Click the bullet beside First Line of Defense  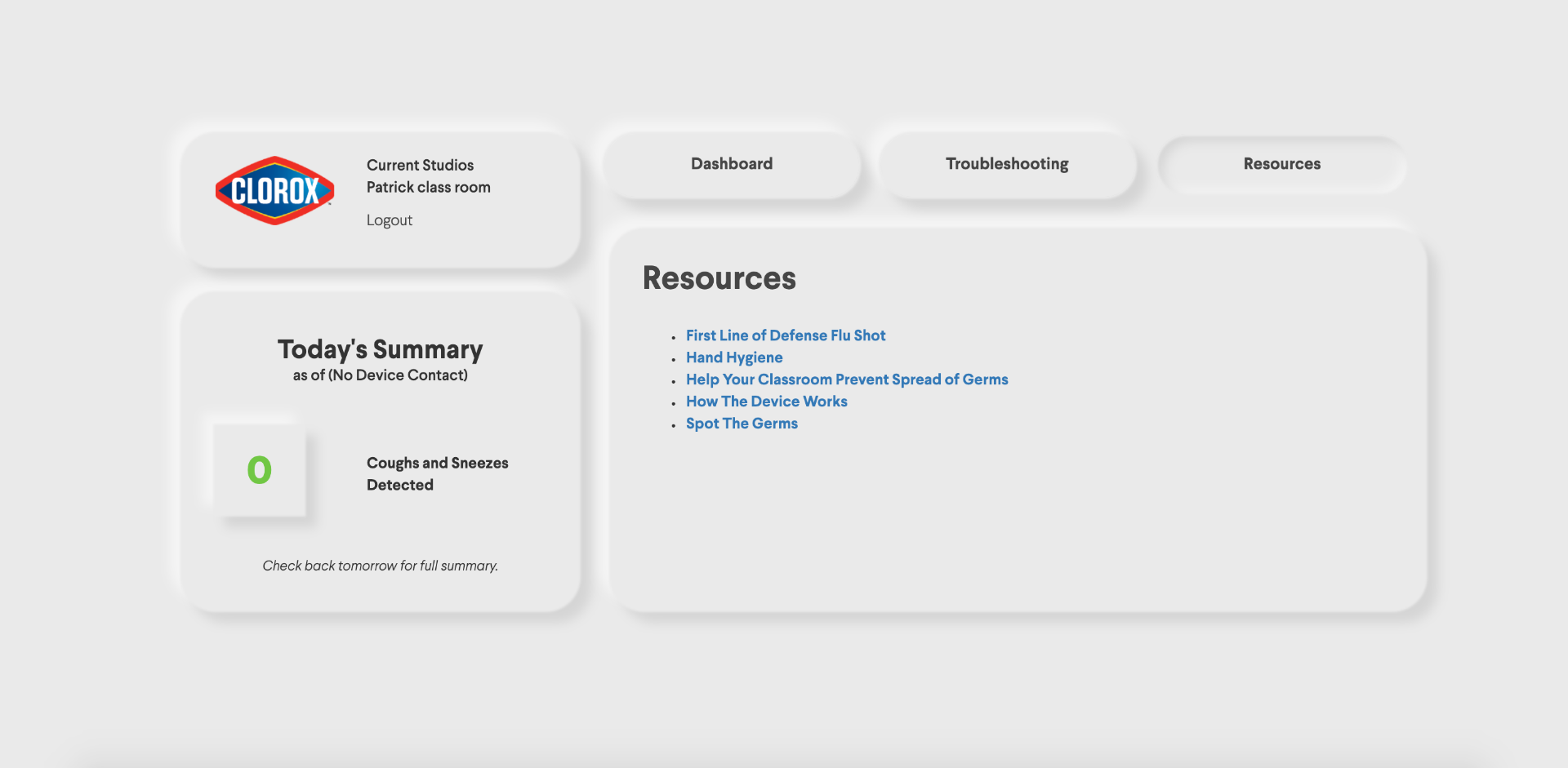(x=674, y=337)
